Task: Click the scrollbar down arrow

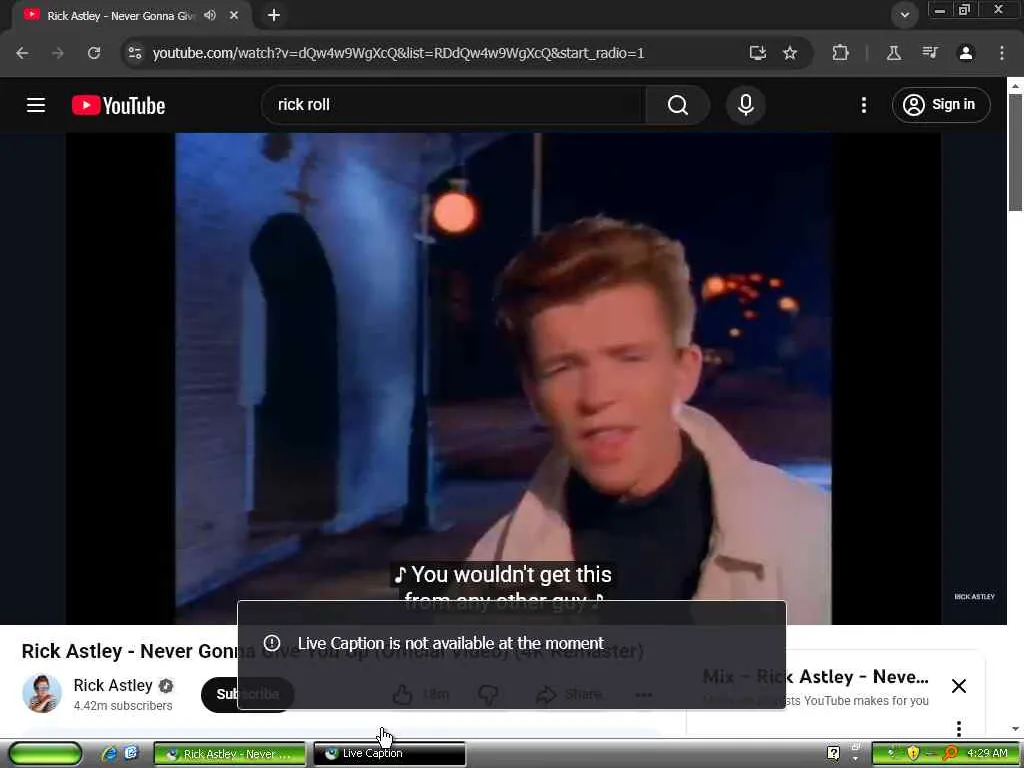Action: 1015,728
